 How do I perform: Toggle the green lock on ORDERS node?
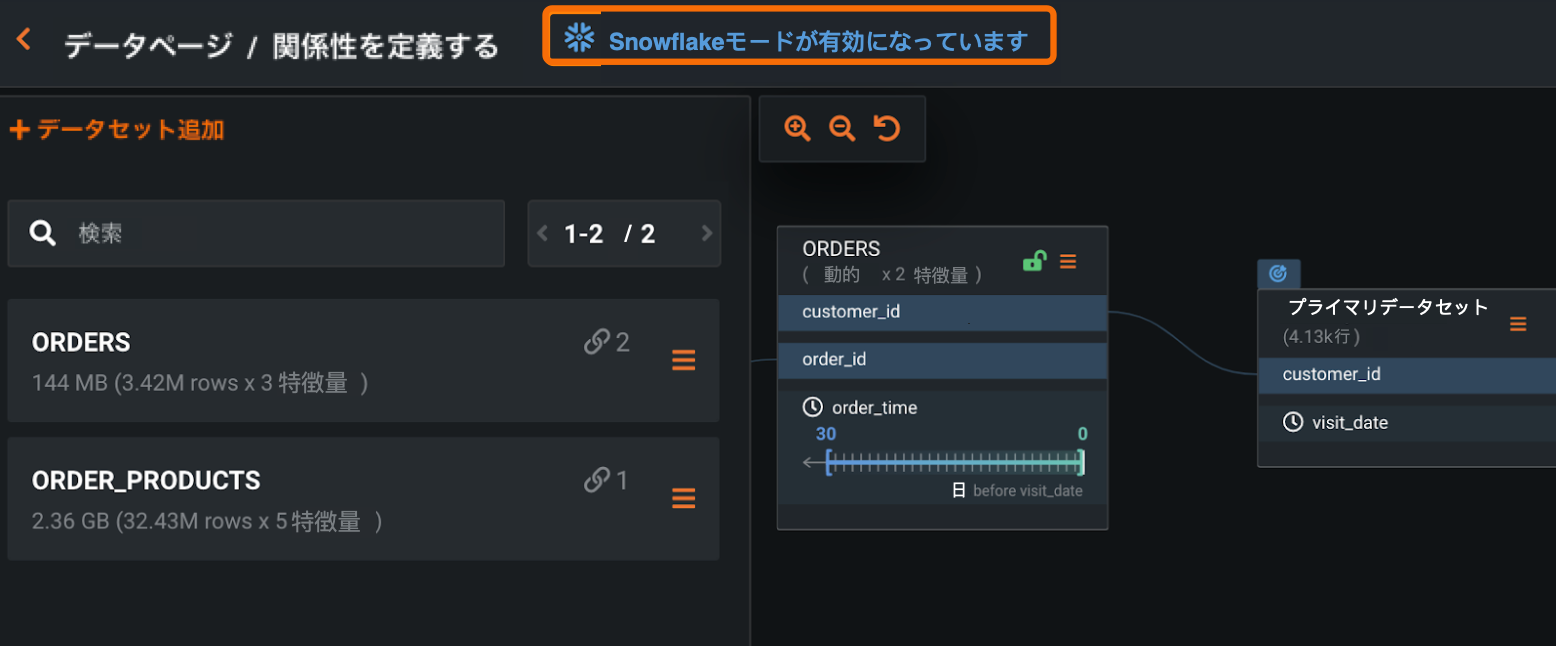tap(1034, 262)
